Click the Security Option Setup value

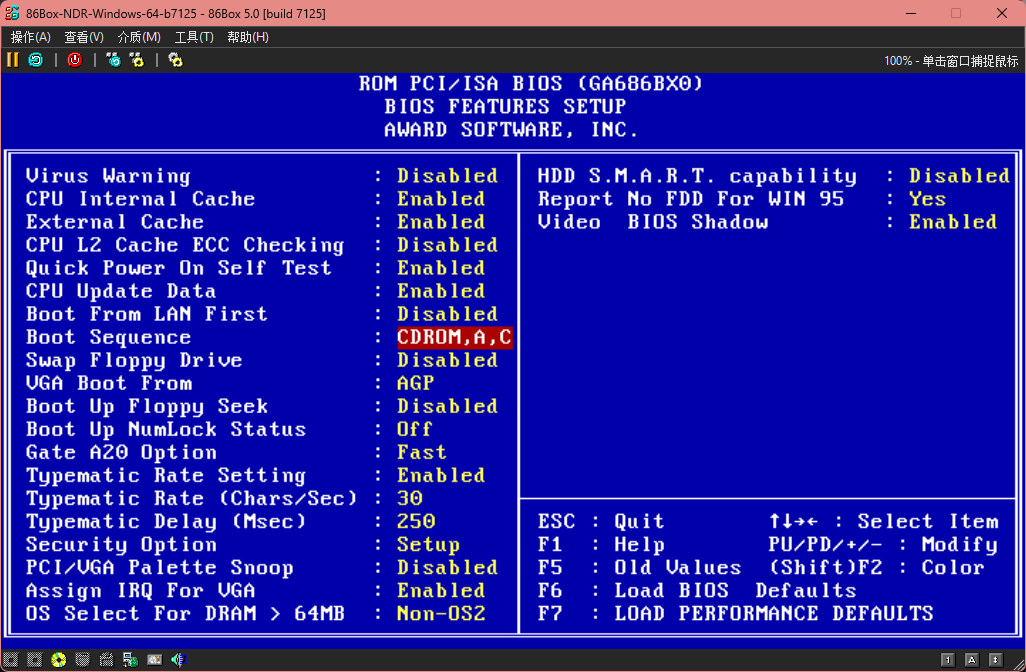[x=428, y=544]
